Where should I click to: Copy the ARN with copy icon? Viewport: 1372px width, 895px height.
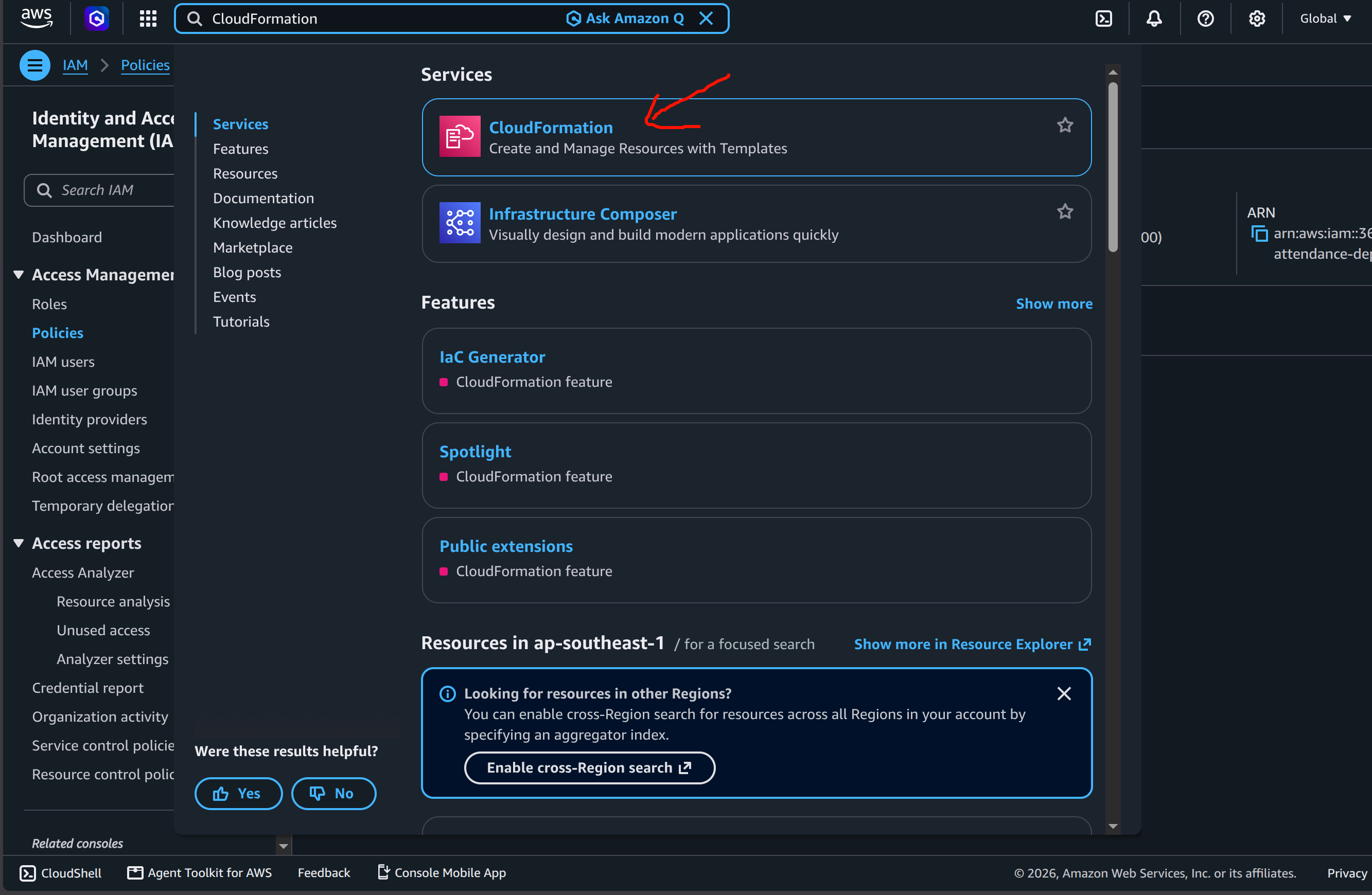[1260, 234]
